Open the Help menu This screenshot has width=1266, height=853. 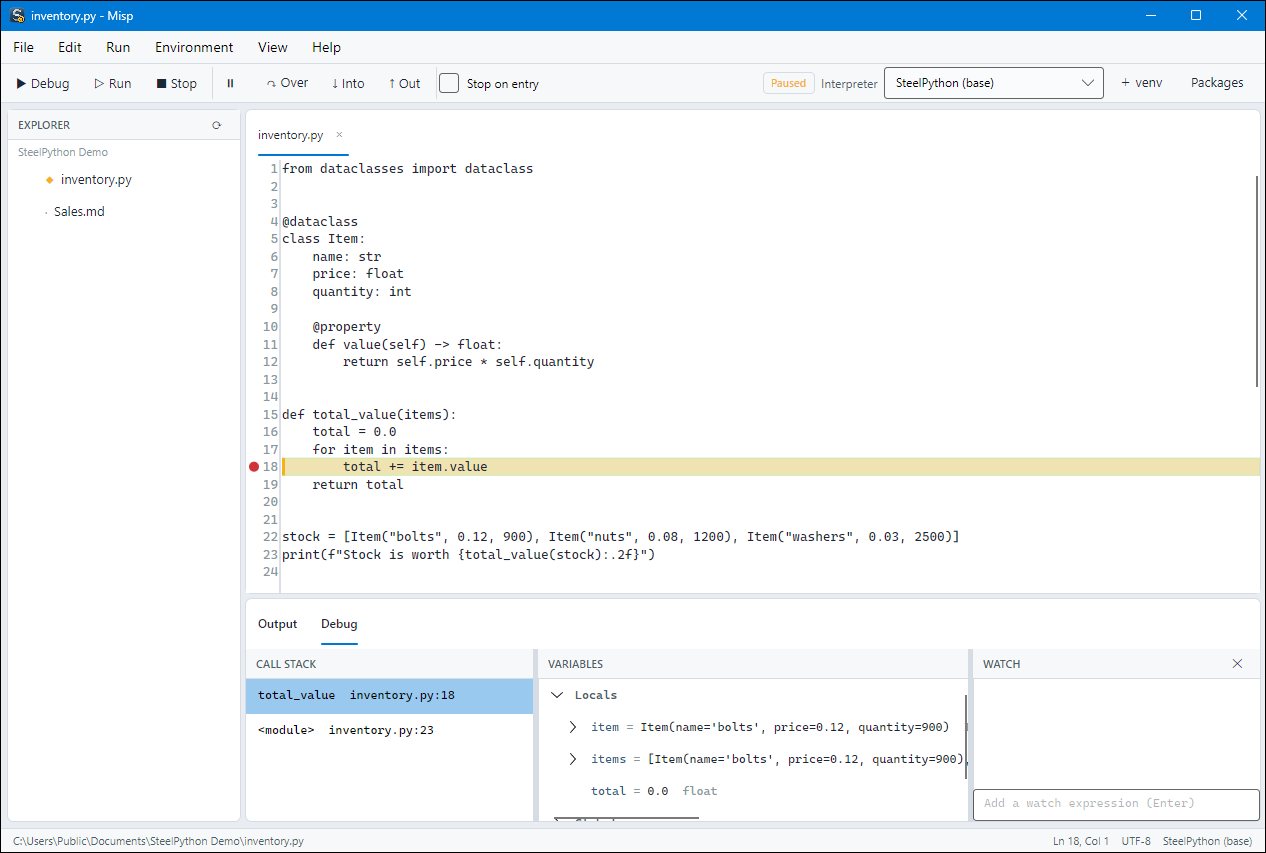[326, 47]
